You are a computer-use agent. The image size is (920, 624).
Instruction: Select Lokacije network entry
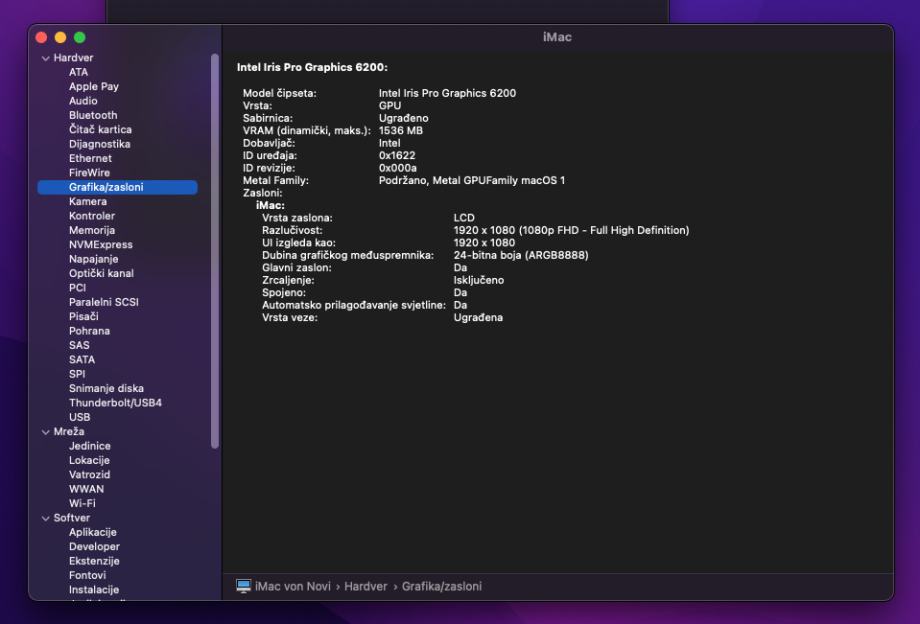[x=89, y=460]
